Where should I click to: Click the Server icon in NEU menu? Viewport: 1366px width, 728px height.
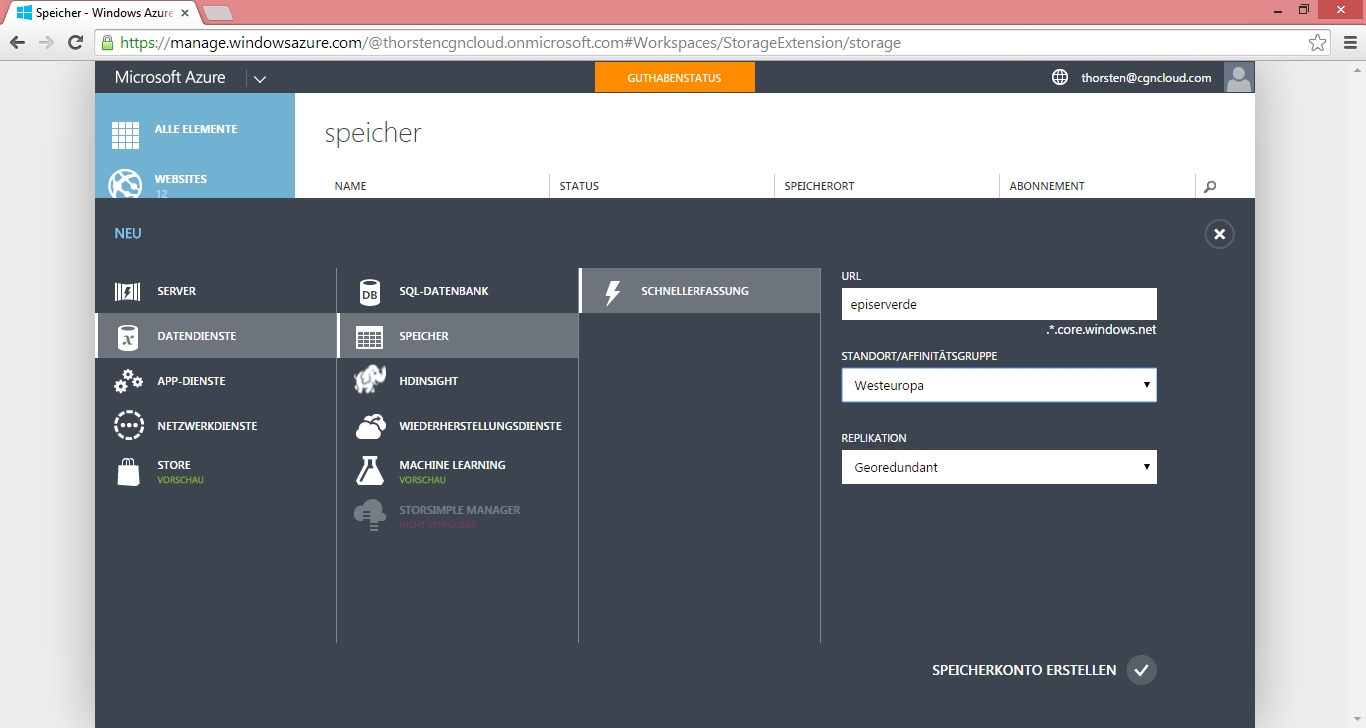[128, 291]
